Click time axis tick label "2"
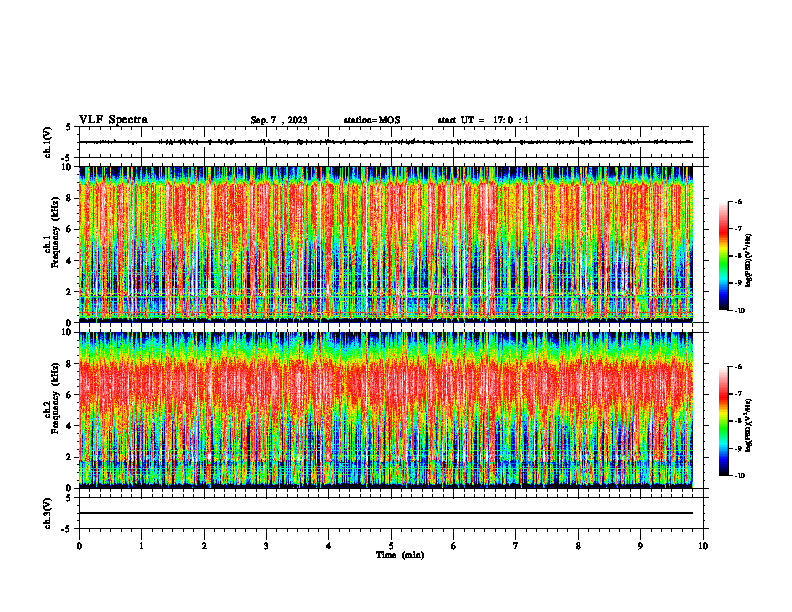Viewport: 792px width, 612px height. tap(204, 546)
